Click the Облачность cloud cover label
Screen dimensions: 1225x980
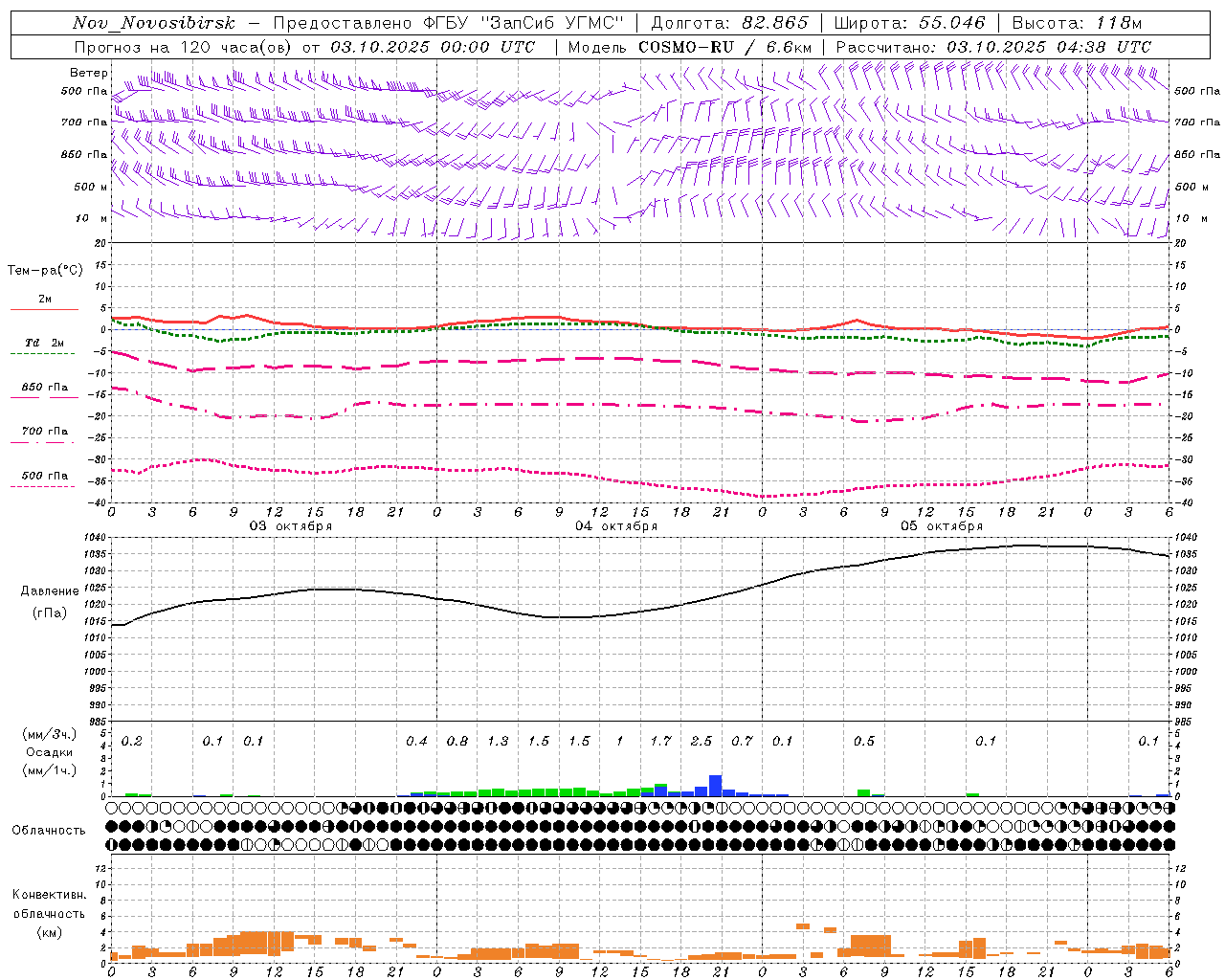pos(49,830)
